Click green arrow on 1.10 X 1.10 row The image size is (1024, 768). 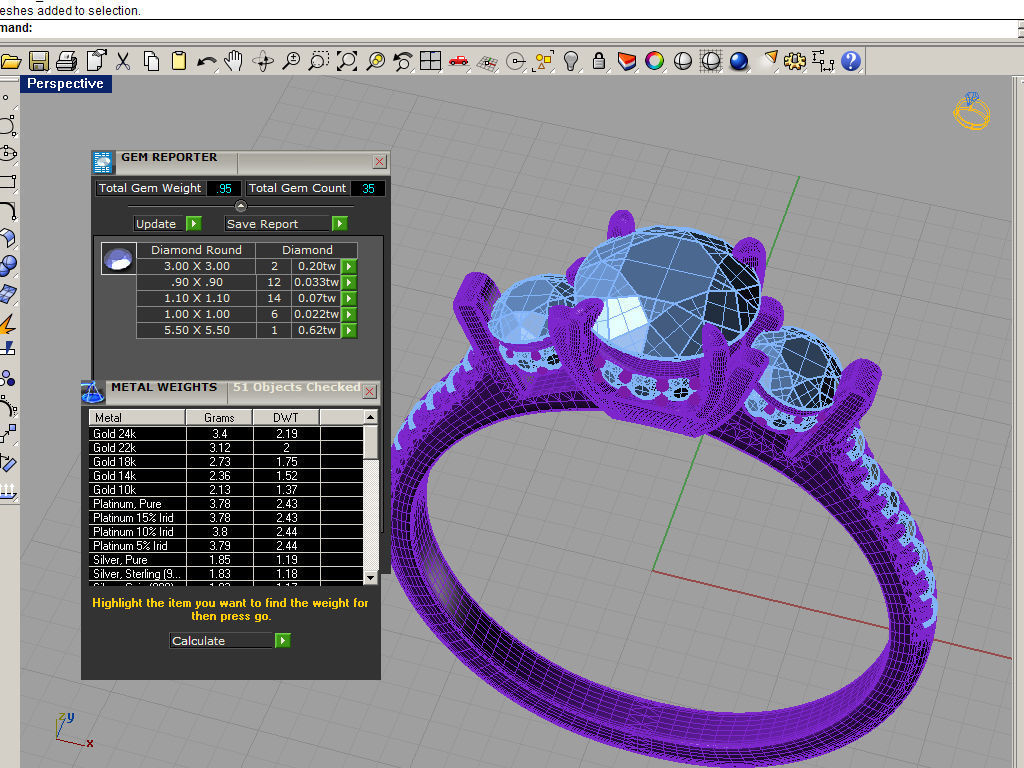pyautogui.click(x=349, y=298)
